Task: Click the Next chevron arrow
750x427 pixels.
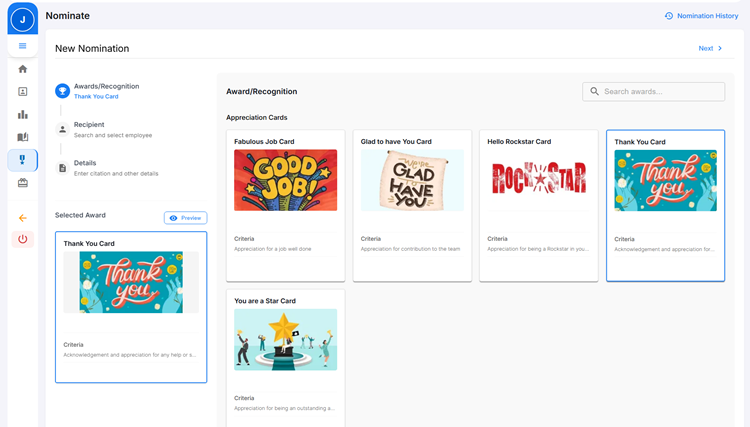Action: click(720, 48)
